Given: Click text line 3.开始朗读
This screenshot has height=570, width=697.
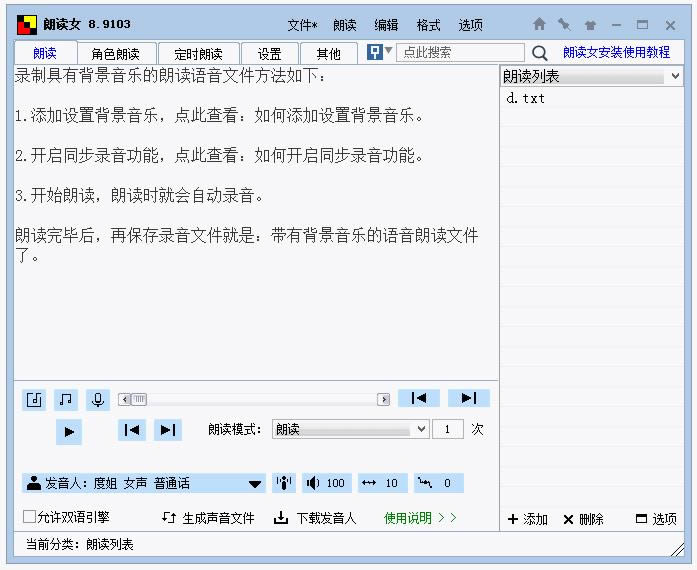Looking at the screenshot, I should [139, 195].
